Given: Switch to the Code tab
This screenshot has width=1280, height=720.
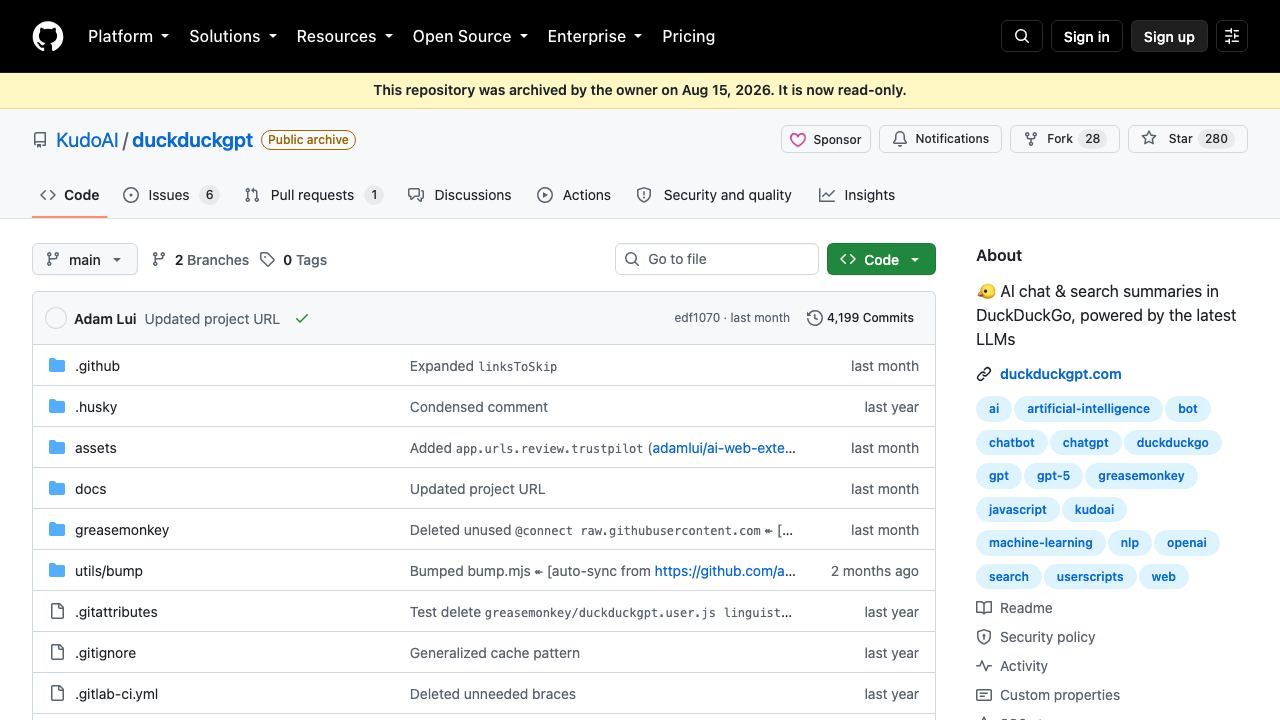Looking at the screenshot, I should point(70,195).
